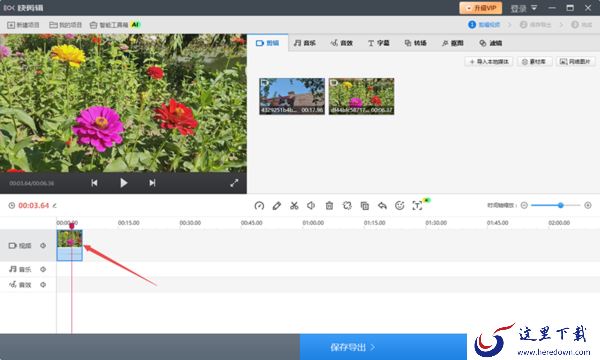Click the crop tool icon in timeline toolbar
The width and height of the screenshot is (600, 360).
(x=347, y=206)
